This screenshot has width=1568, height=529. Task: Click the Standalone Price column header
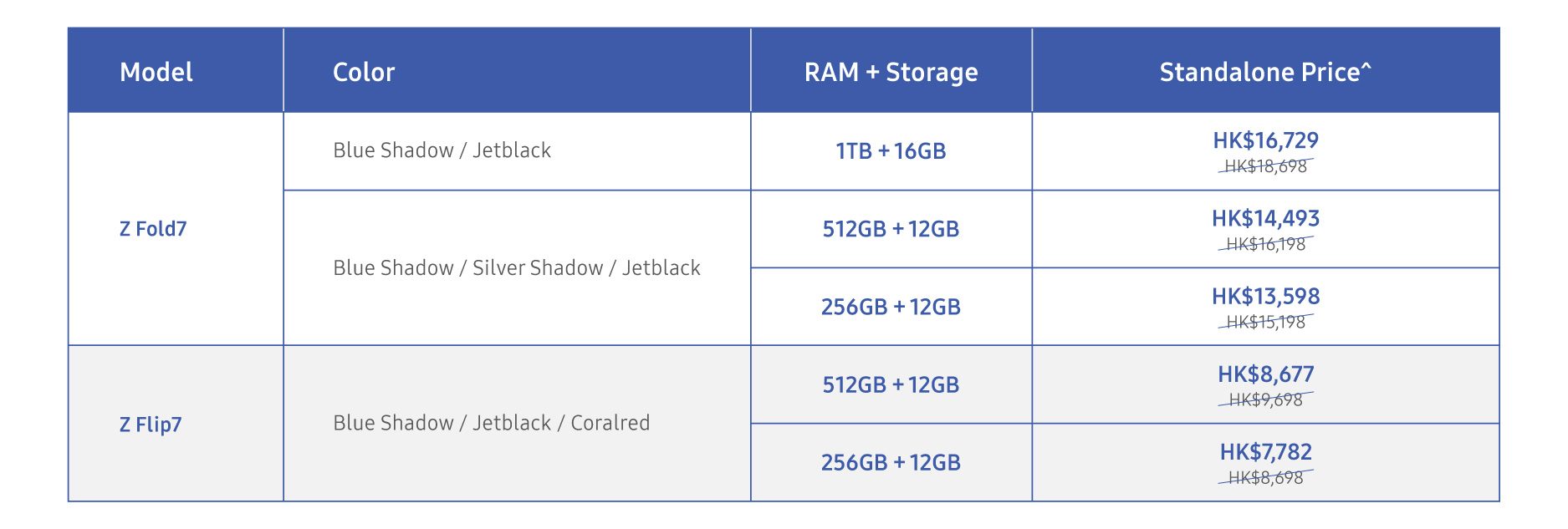click(x=1266, y=70)
